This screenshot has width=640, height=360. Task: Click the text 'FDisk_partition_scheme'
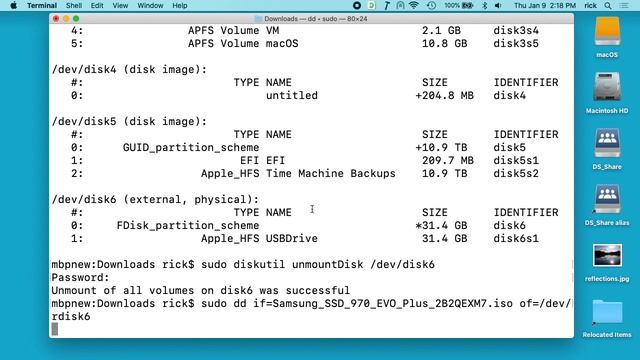188,225
